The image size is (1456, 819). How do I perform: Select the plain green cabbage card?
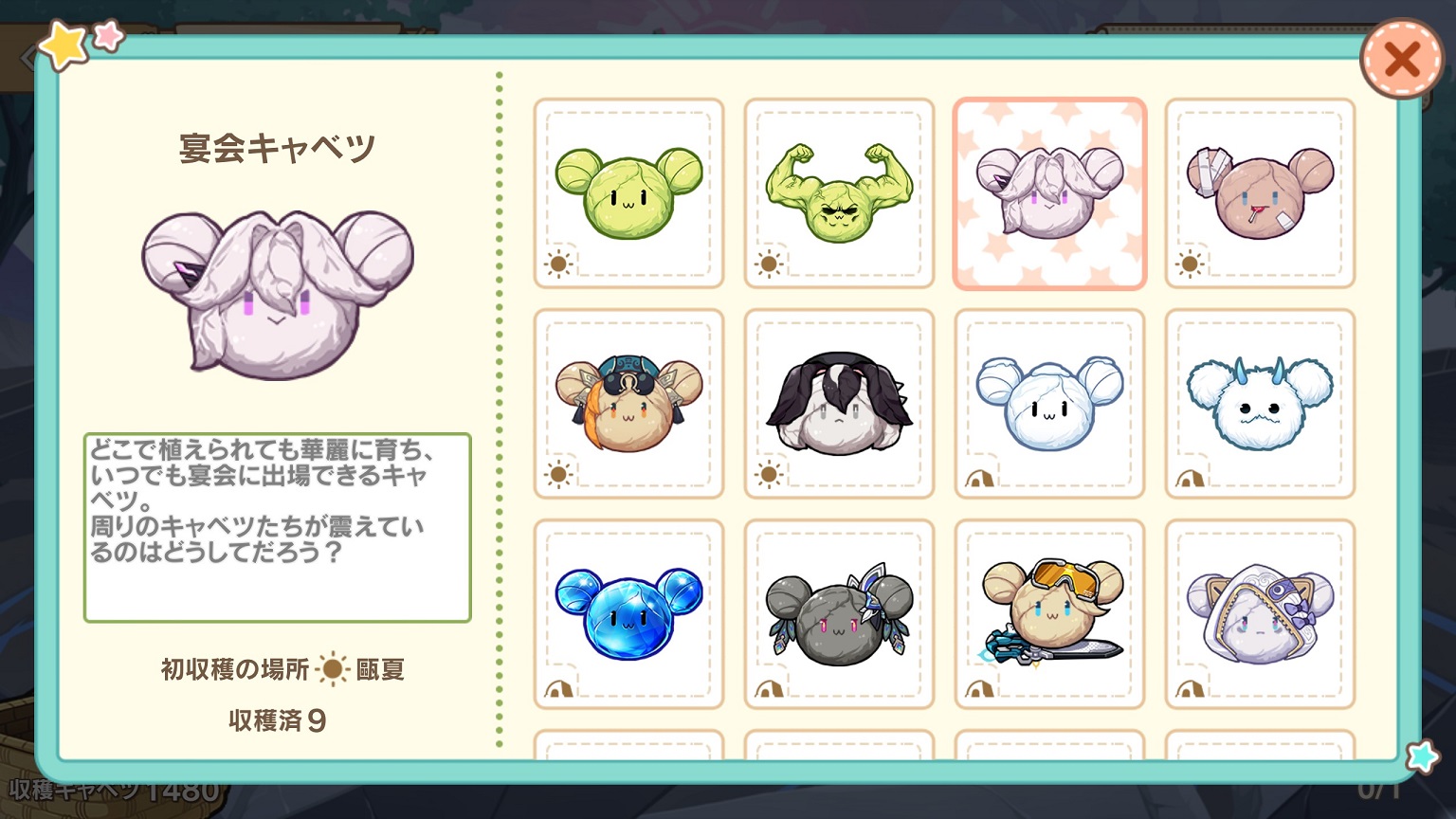point(628,193)
